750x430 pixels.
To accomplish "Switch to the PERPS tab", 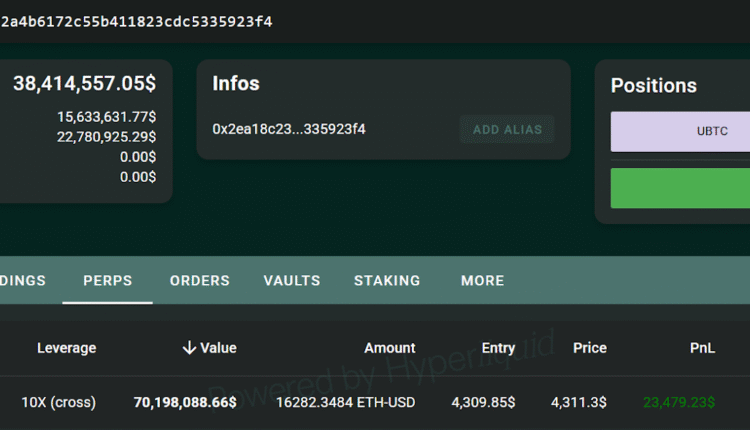I will click(x=108, y=281).
